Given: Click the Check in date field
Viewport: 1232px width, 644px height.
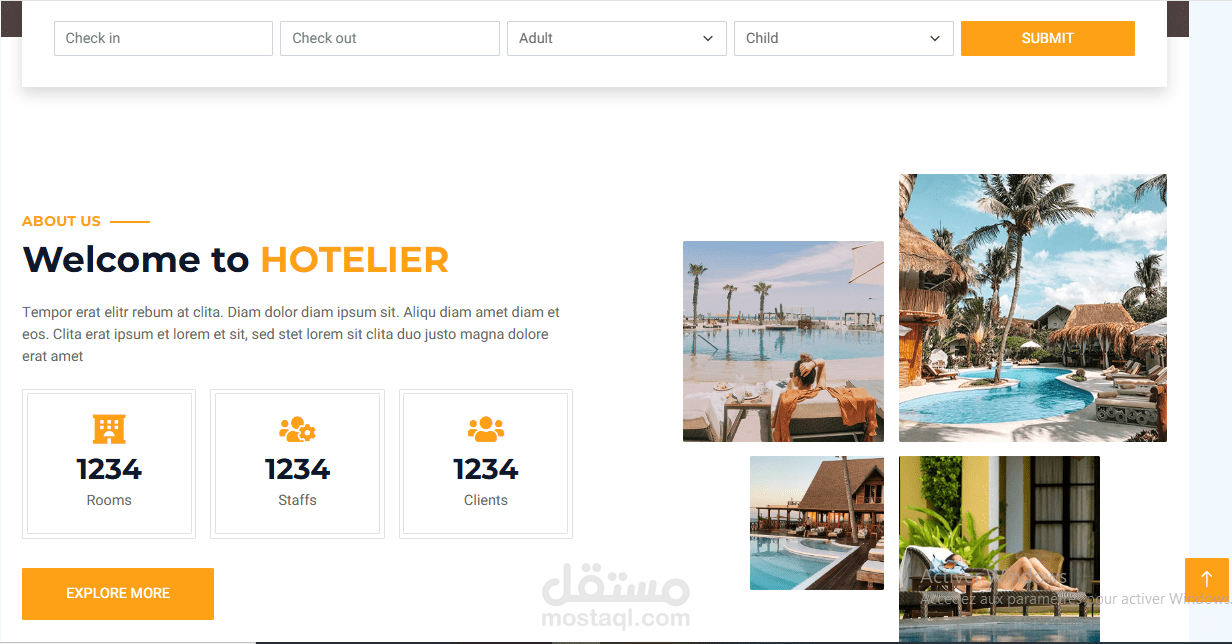Looking at the screenshot, I should click(x=163, y=38).
